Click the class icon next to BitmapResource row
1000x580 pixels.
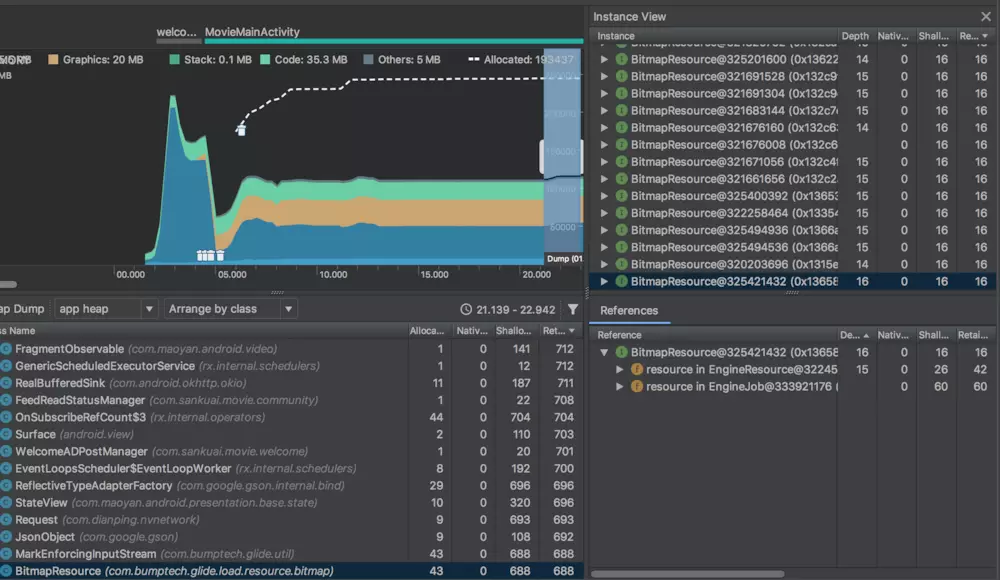(6, 571)
